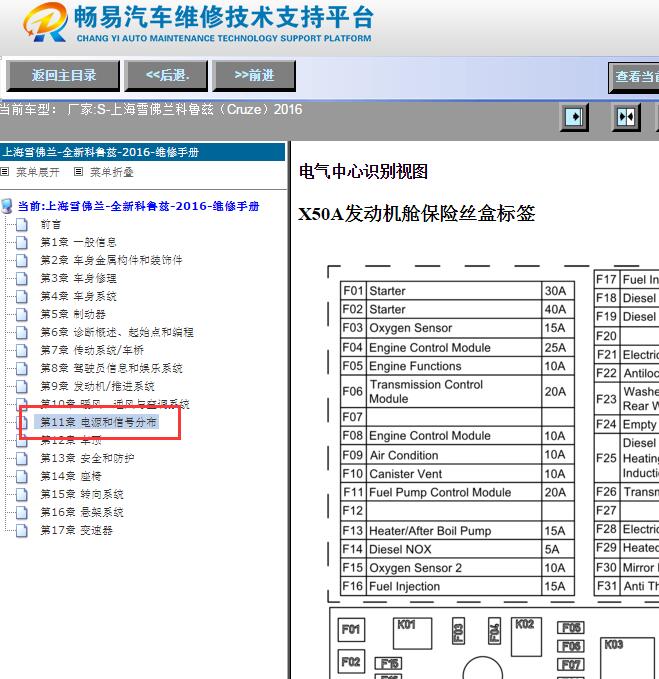The height and width of the screenshot is (679, 659).
Task: Click the page icon beside 第14章
Action: click(x=22, y=476)
